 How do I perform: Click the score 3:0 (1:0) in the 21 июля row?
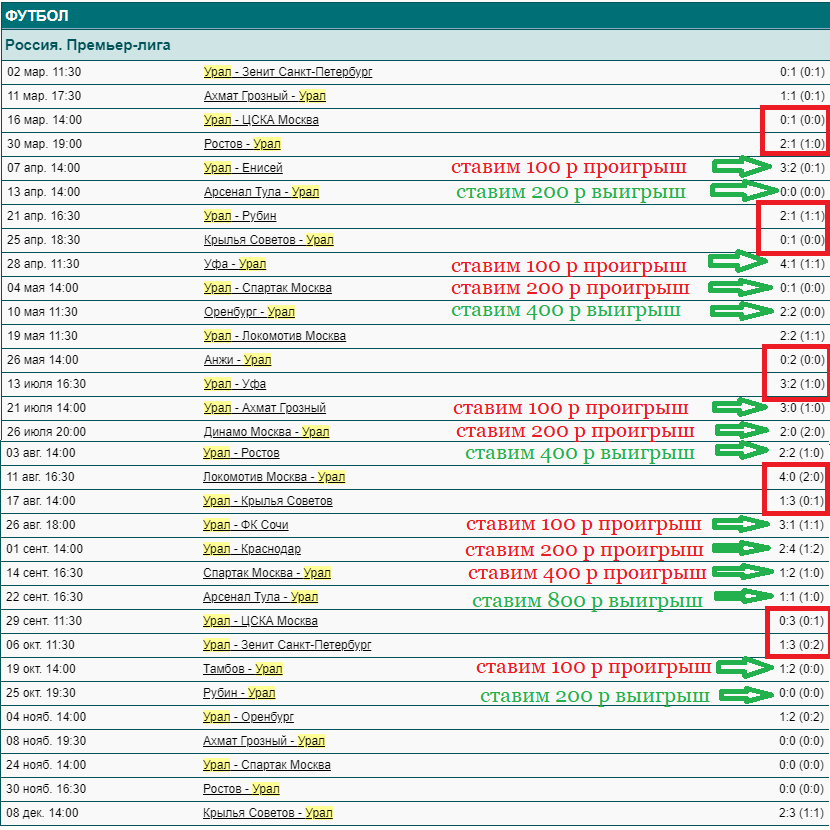coord(802,408)
